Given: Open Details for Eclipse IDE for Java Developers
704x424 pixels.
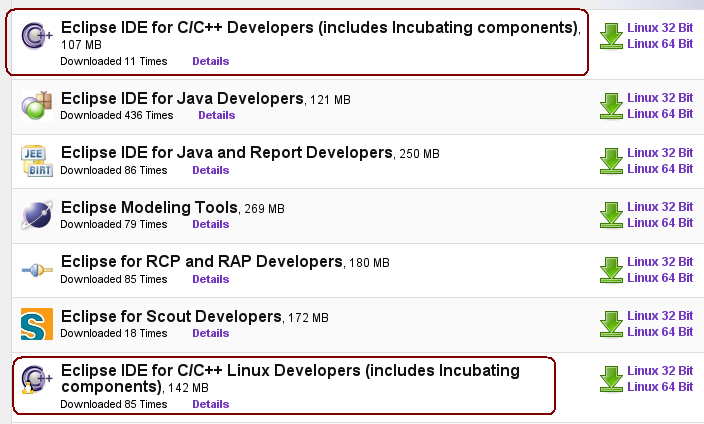Looking at the screenshot, I should tap(216, 115).
